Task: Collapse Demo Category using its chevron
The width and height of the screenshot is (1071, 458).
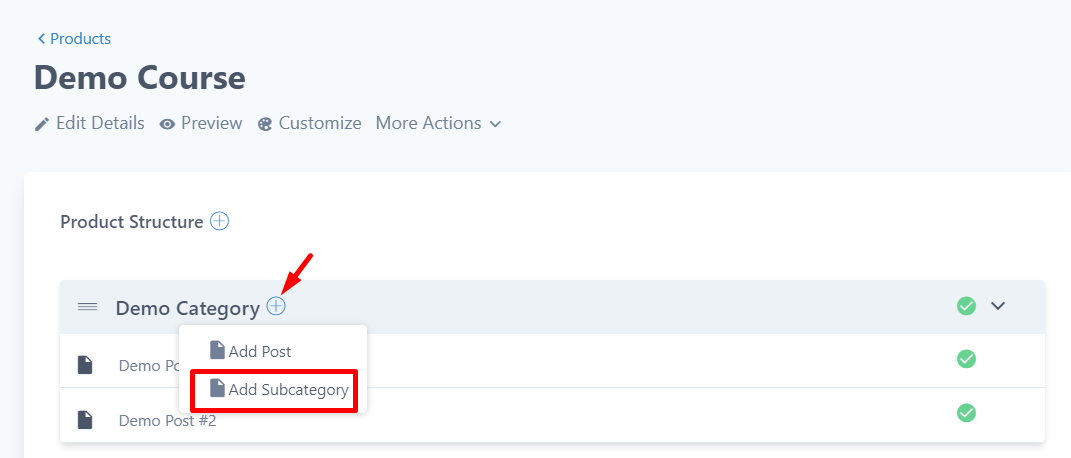Action: (997, 306)
